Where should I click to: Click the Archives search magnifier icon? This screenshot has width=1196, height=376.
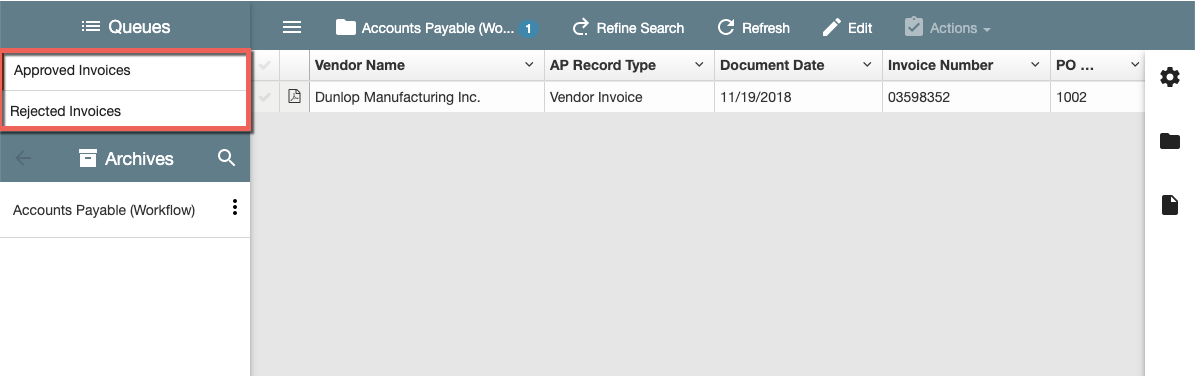click(x=226, y=158)
